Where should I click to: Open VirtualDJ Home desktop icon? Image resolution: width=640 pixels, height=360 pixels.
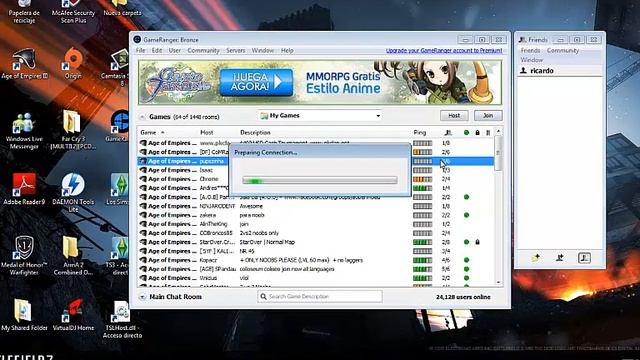(73, 315)
